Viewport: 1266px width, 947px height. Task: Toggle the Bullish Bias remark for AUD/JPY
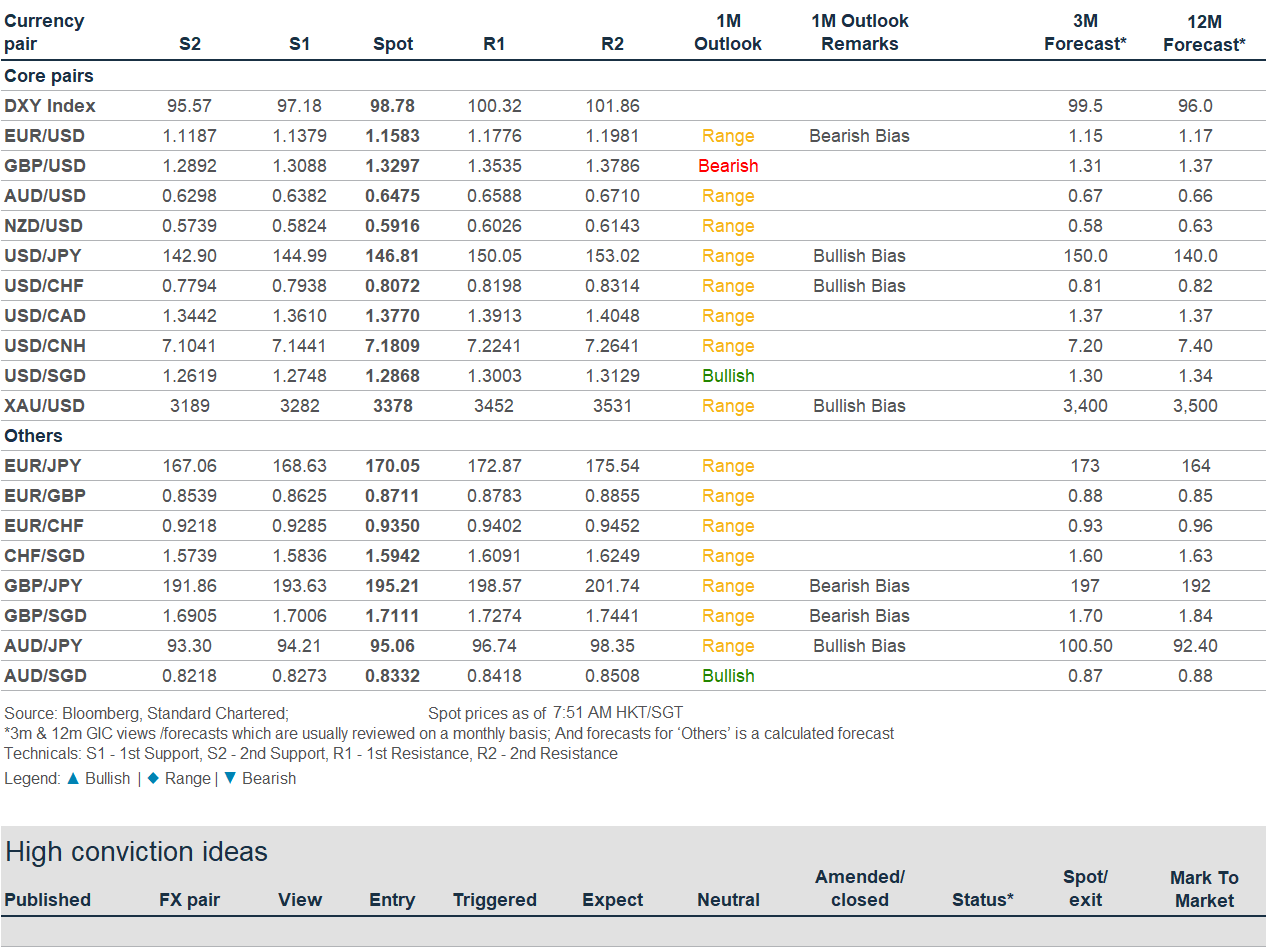(859, 645)
